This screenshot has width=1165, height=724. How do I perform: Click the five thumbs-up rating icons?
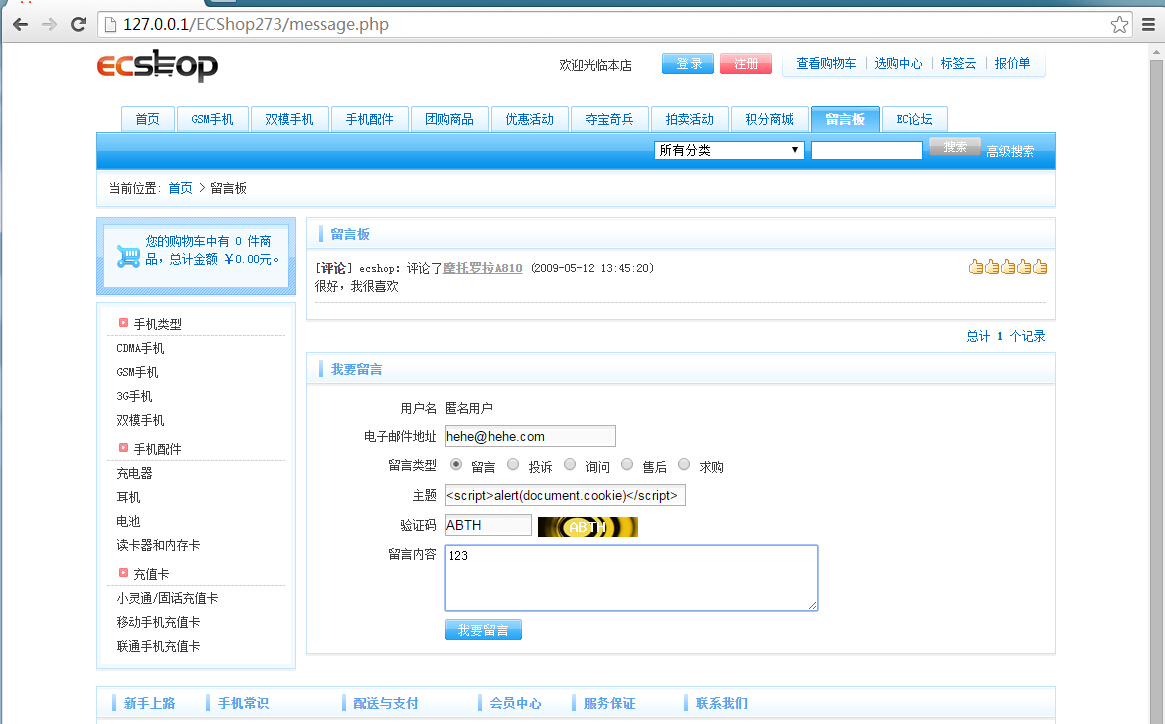[1007, 267]
